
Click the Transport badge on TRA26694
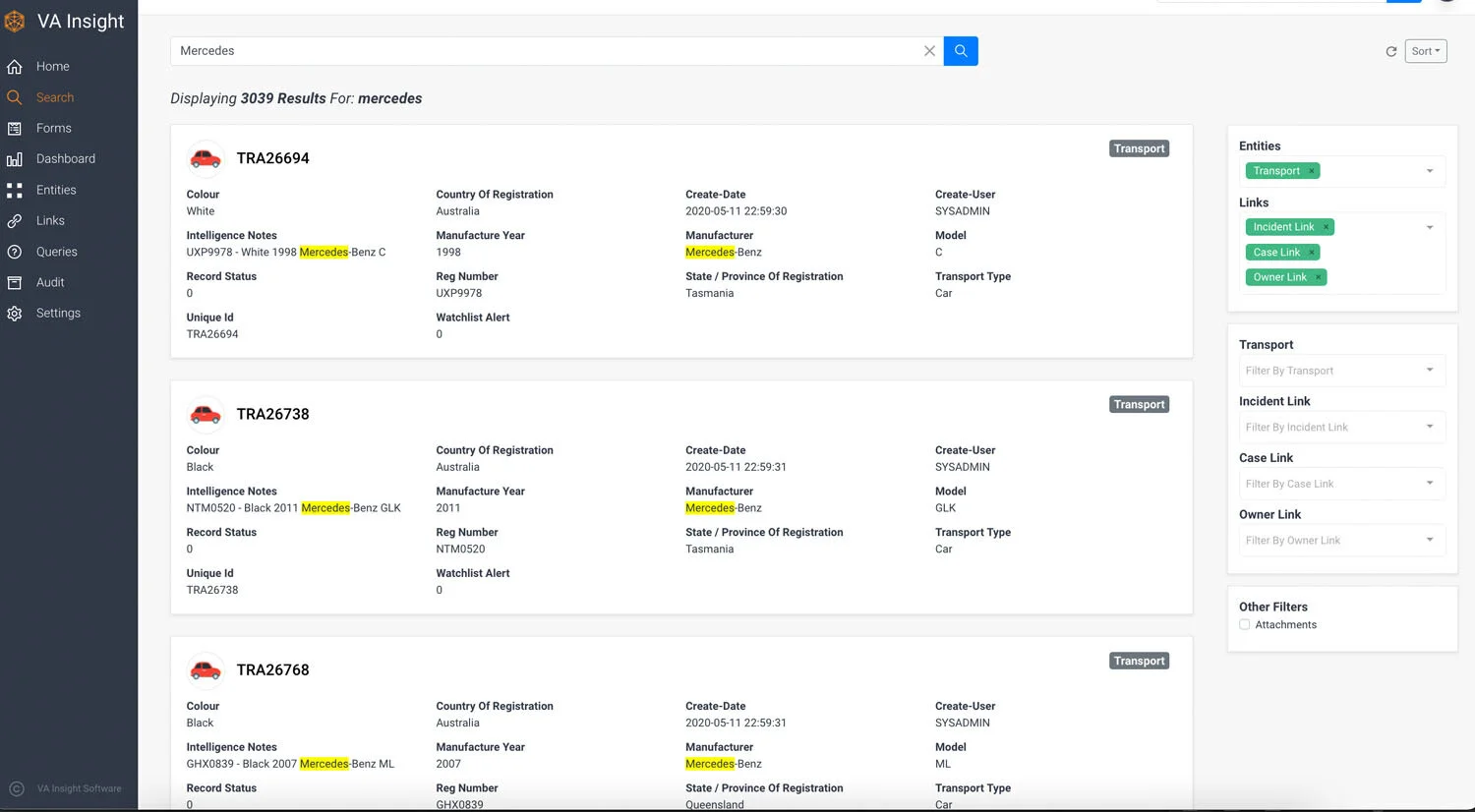tap(1139, 148)
